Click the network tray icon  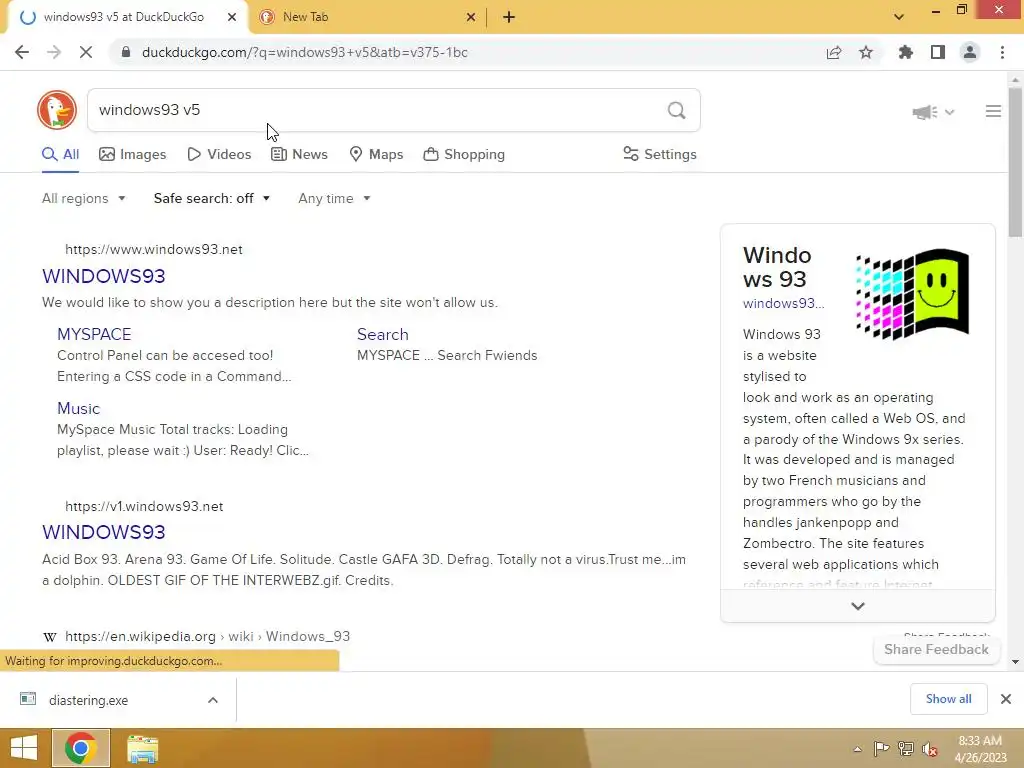(x=906, y=749)
